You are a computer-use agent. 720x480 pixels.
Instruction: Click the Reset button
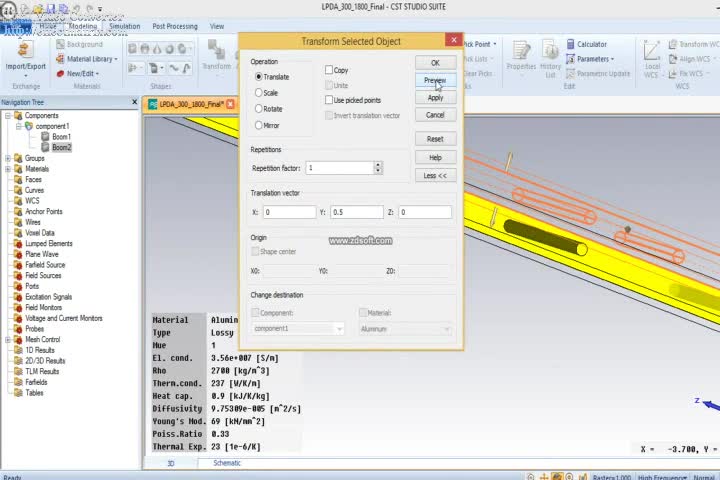click(435, 139)
